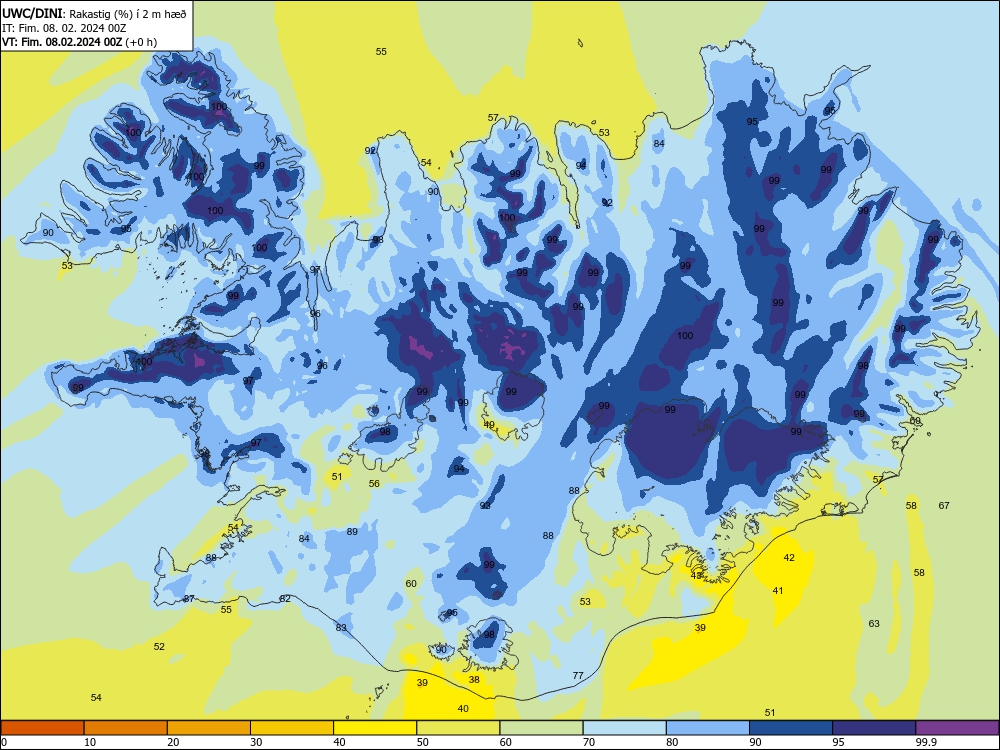The image size is (1000, 750).
Task: Click the '30' legend tick label
Action: click(x=256, y=742)
